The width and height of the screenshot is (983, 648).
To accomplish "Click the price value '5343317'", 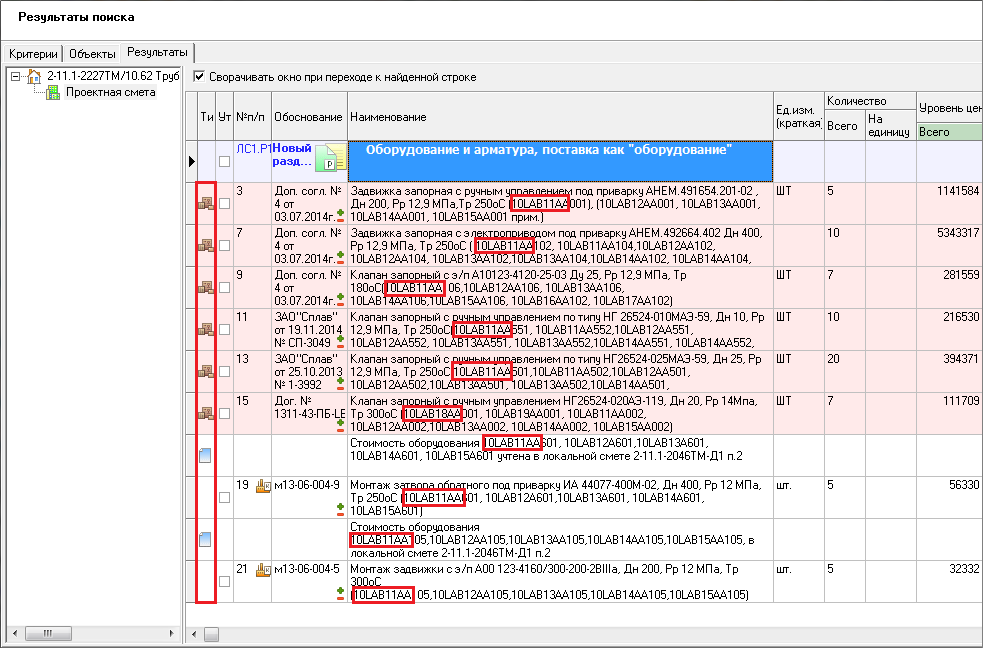I will pos(958,233).
